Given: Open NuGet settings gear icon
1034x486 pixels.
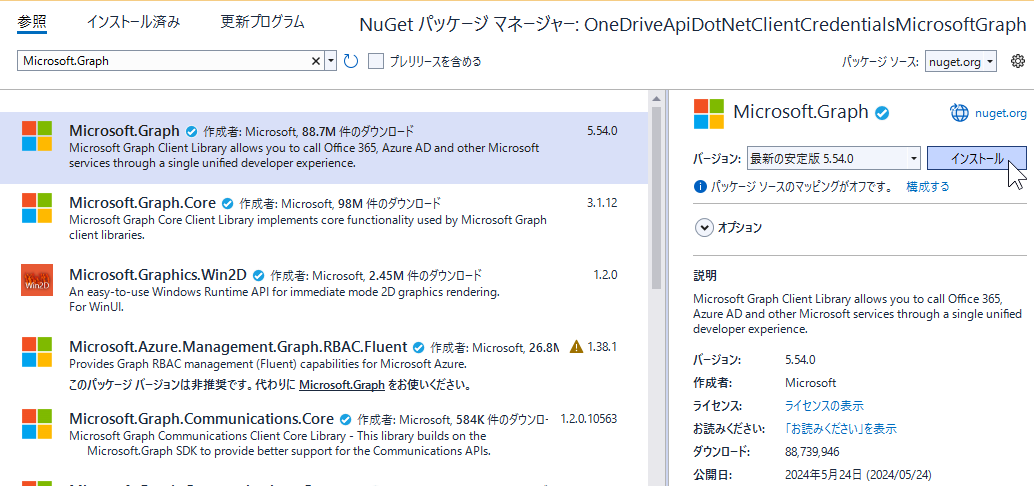Looking at the screenshot, I should [x=1018, y=61].
